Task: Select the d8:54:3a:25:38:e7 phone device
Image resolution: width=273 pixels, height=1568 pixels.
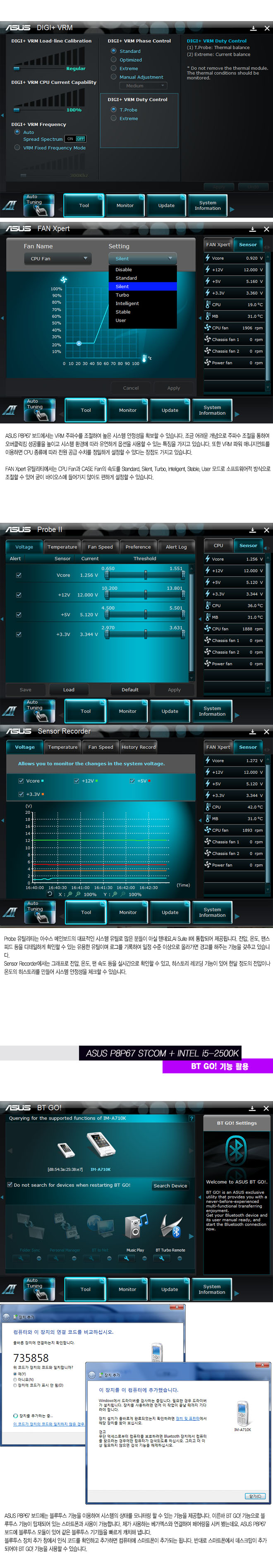Action: (65, 1150)
